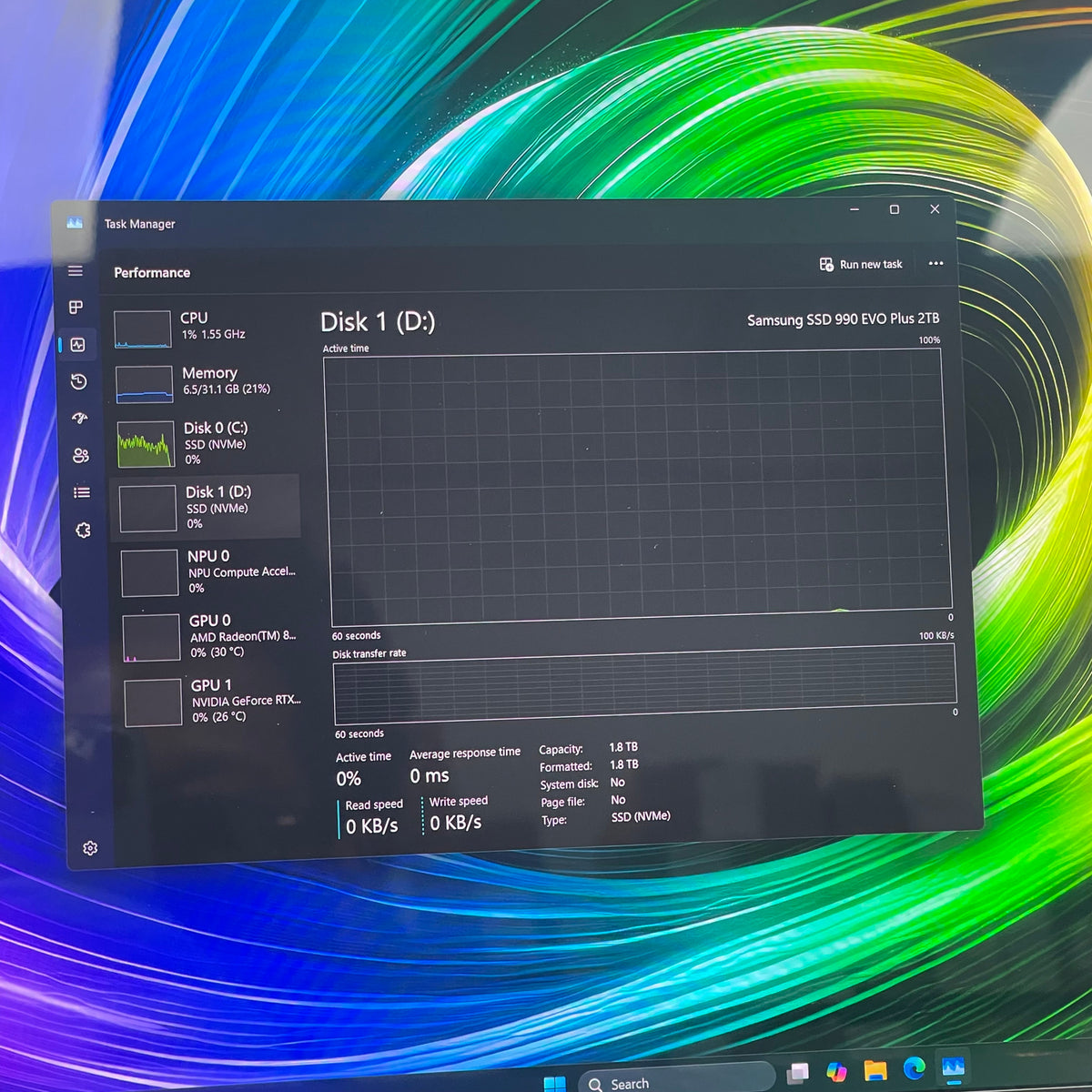This screenshot has width=1092, height=1092.
Task: Open Task View from the taskbar
Action: 798,1073
